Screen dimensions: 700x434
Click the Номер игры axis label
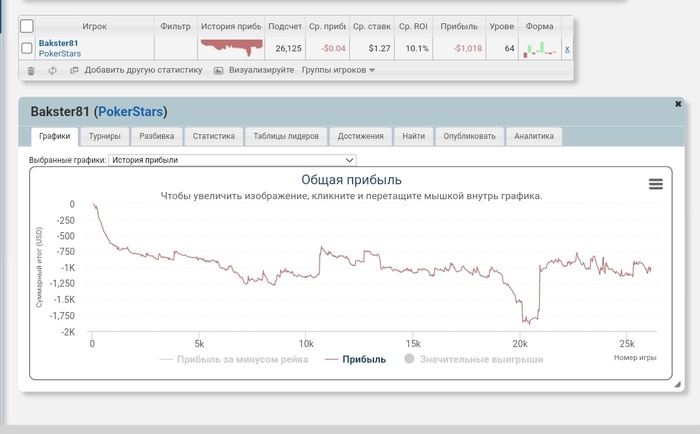[x=635, y=358]
